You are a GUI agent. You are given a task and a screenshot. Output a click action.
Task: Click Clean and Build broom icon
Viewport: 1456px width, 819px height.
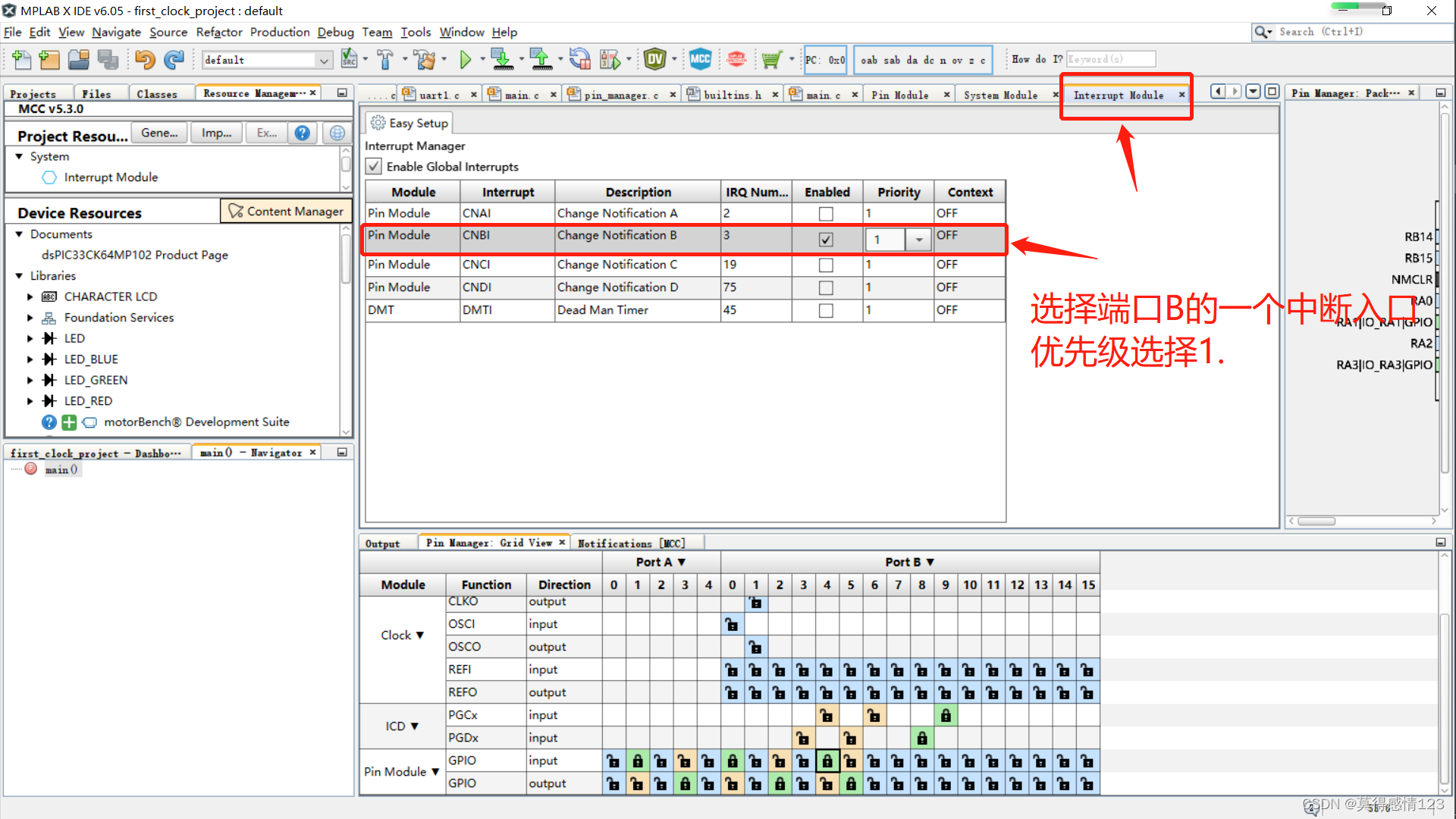pos(425,59)
